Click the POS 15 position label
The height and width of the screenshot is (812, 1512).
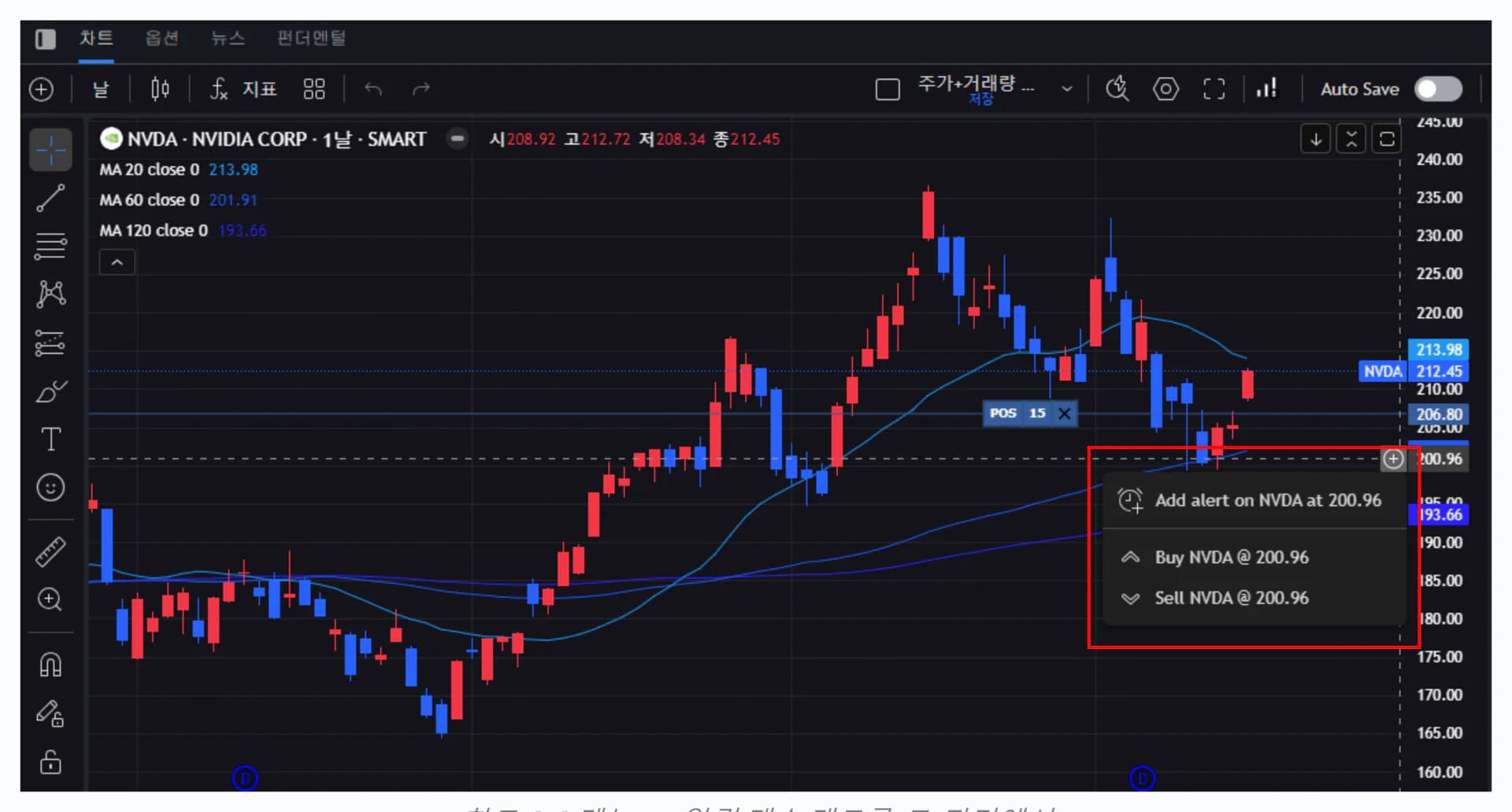pos(1017,413)
